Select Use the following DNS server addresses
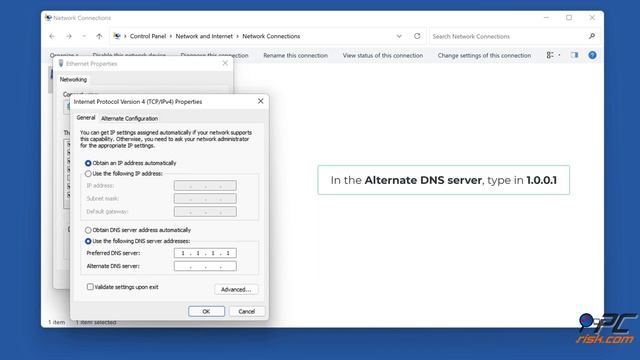 coord(137,241)
